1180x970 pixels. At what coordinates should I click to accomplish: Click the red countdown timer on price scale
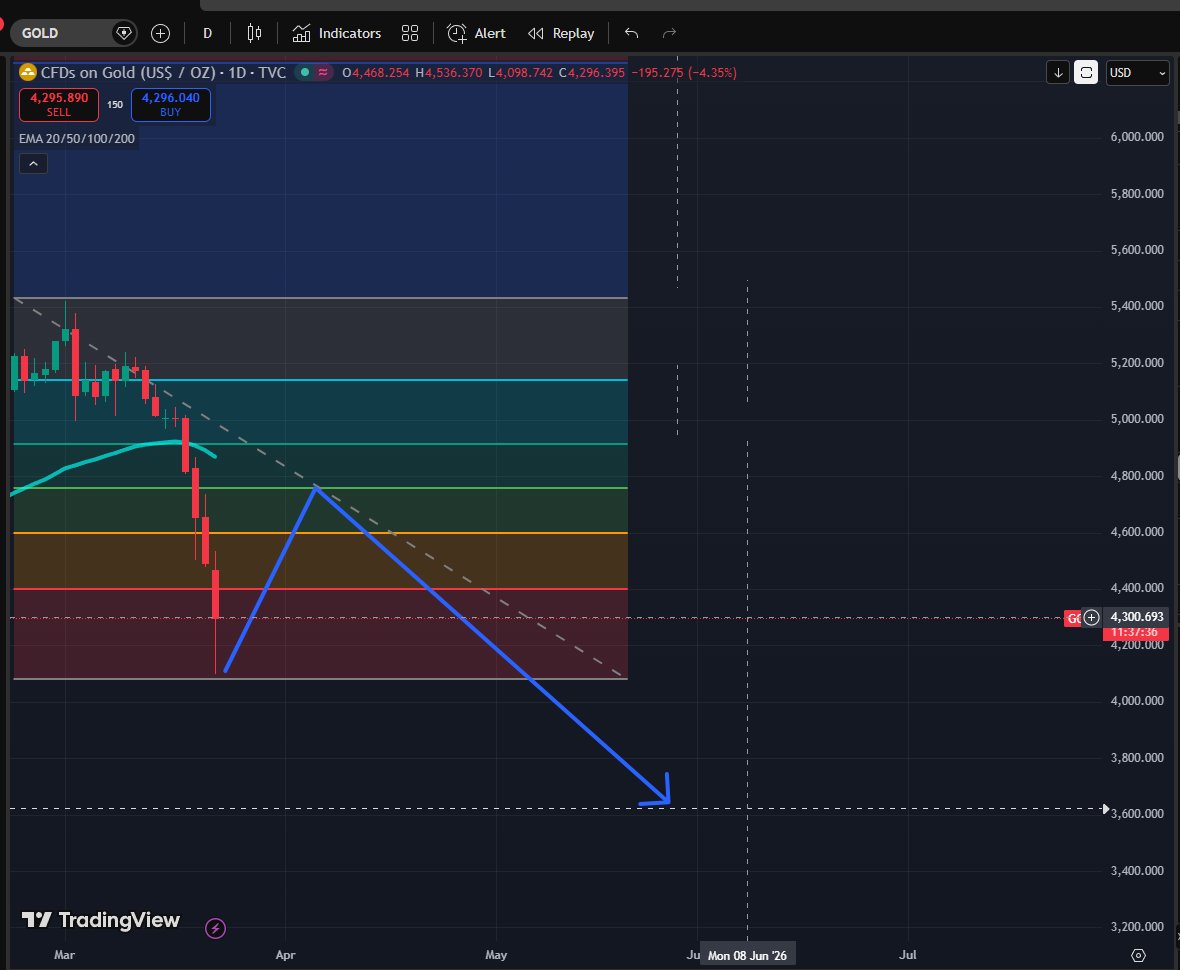(1135, 633)
